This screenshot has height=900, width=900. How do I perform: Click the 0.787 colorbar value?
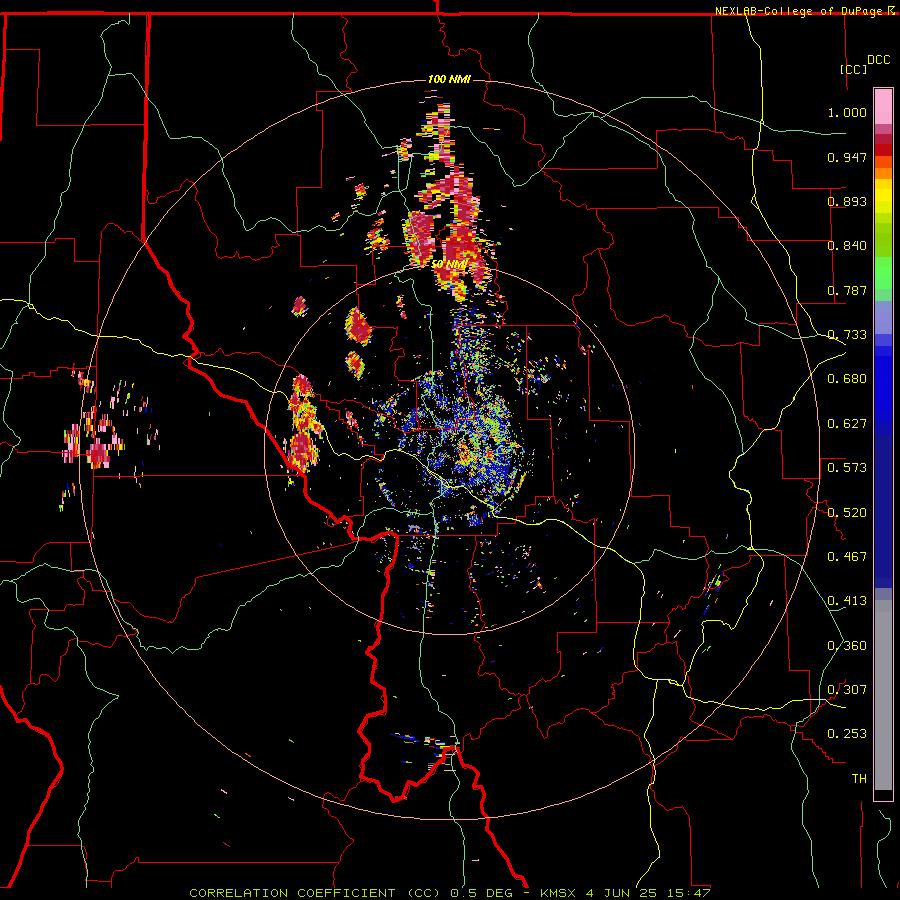coord(847,290)
